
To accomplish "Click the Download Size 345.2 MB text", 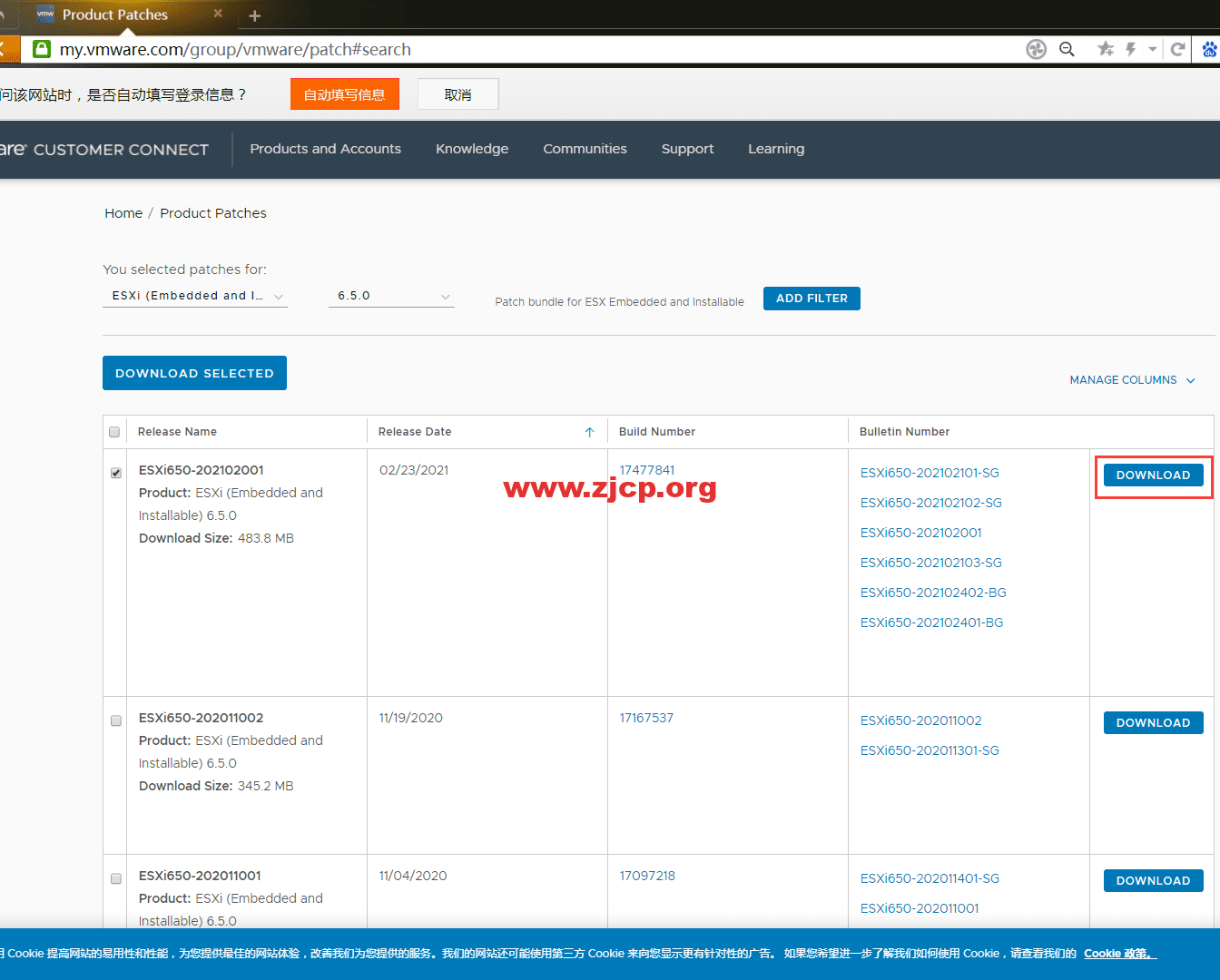I will 216,786.
